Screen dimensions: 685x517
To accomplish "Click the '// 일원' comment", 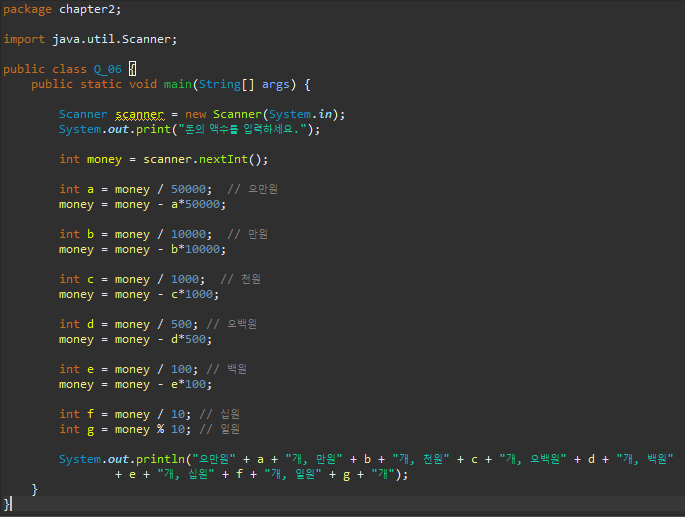I will [x=219, y=430].
